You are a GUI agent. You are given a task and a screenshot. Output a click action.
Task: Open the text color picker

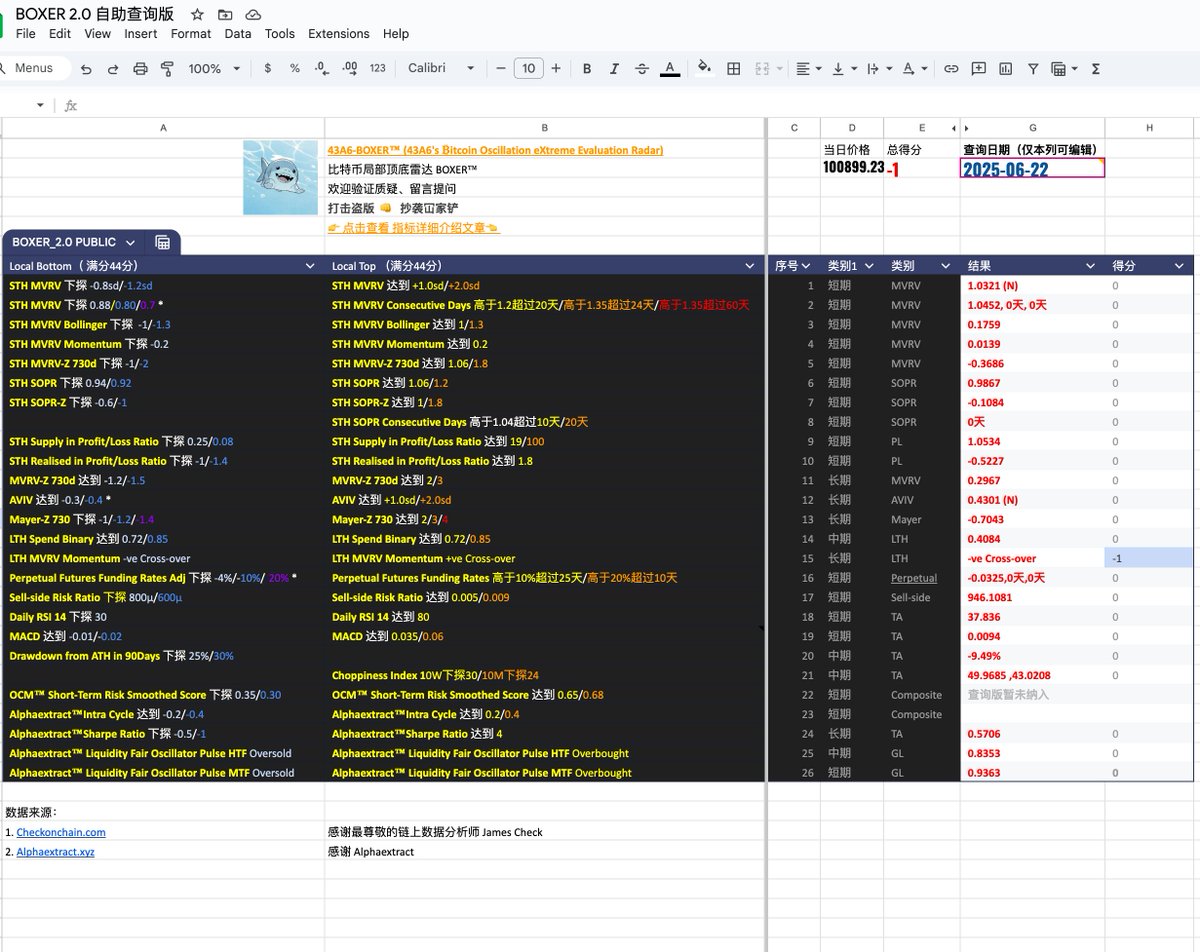pyautogui.click(x=670, y=69)
